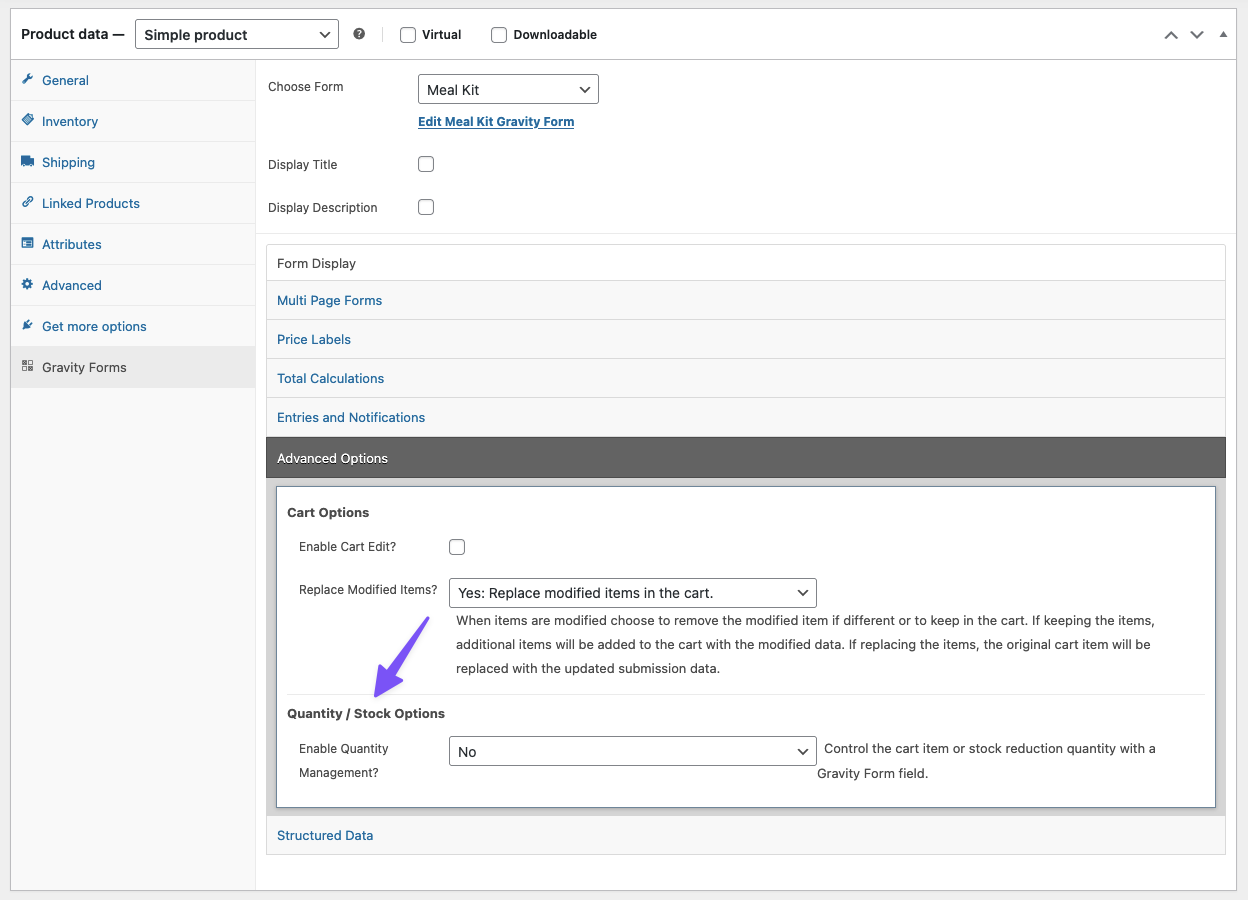Click the General tab wrench icon
1248x900 pixels.
28,80
